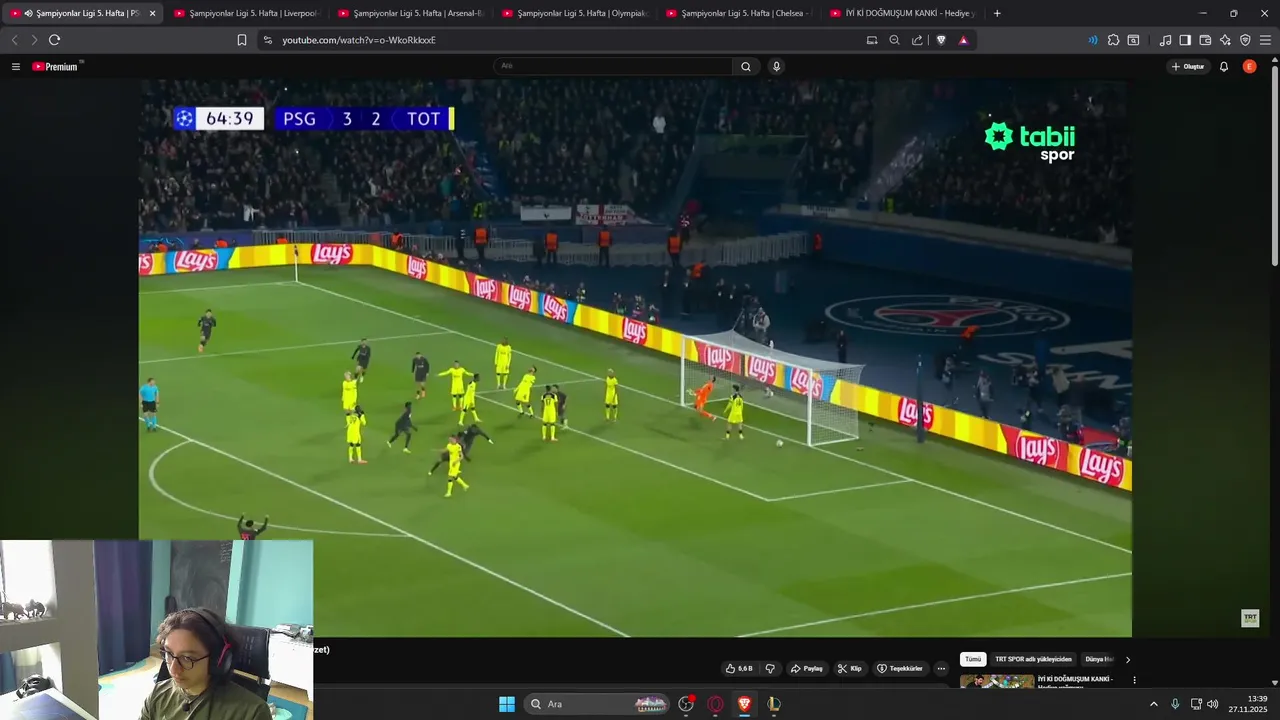Click the Paylaş share button
The height and width of the screenshot is (720, 1280).
(806, 668)
